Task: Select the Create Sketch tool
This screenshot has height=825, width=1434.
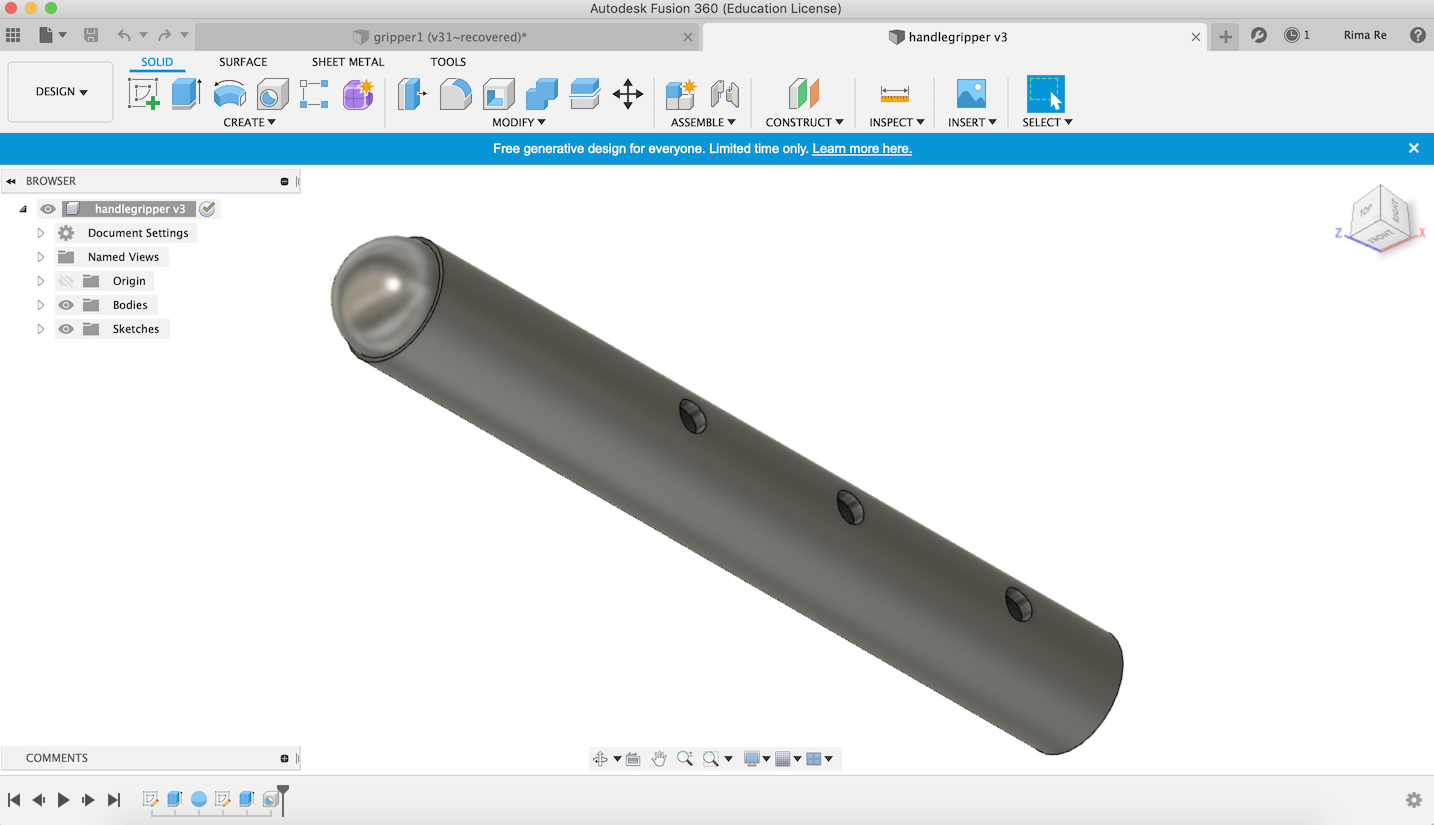Action: 144,94
